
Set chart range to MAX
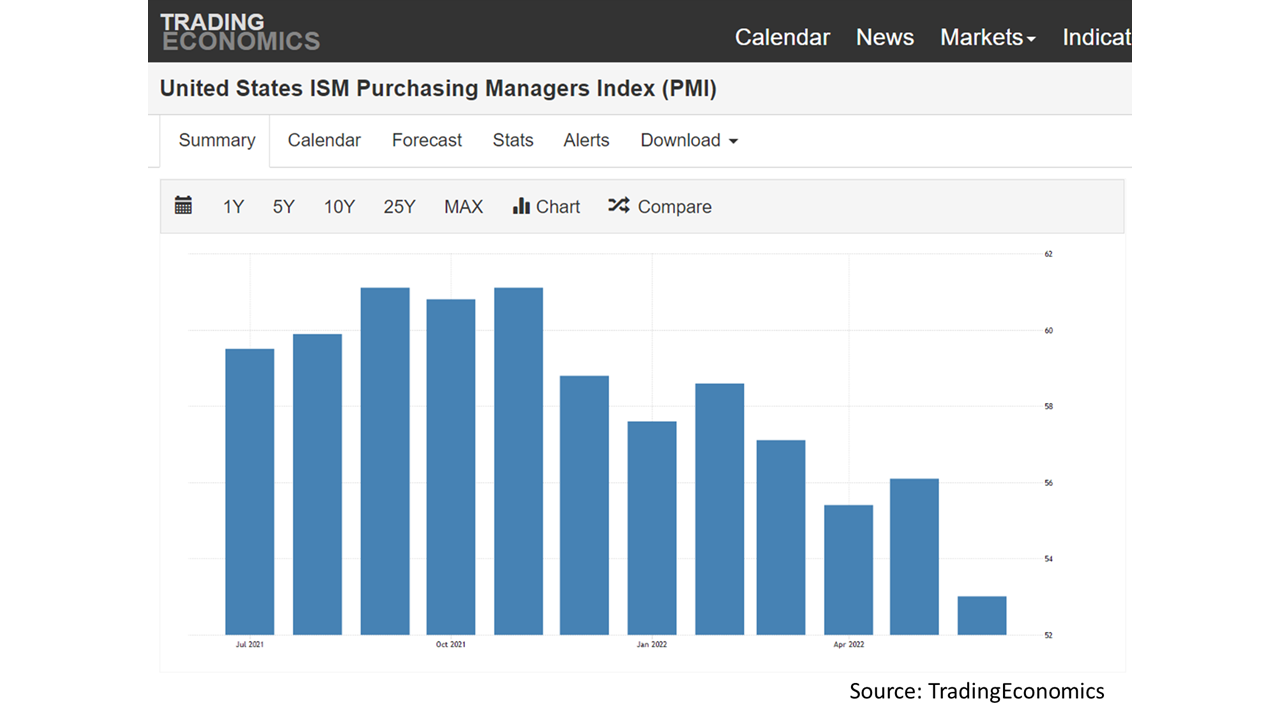pyautogui.click(x=463, y=206)
